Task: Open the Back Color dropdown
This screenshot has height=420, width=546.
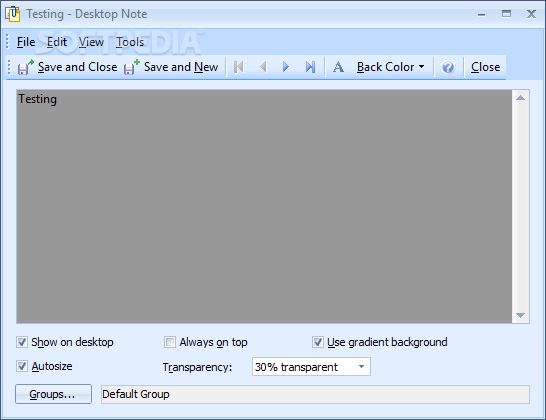Action: [391, 67]
